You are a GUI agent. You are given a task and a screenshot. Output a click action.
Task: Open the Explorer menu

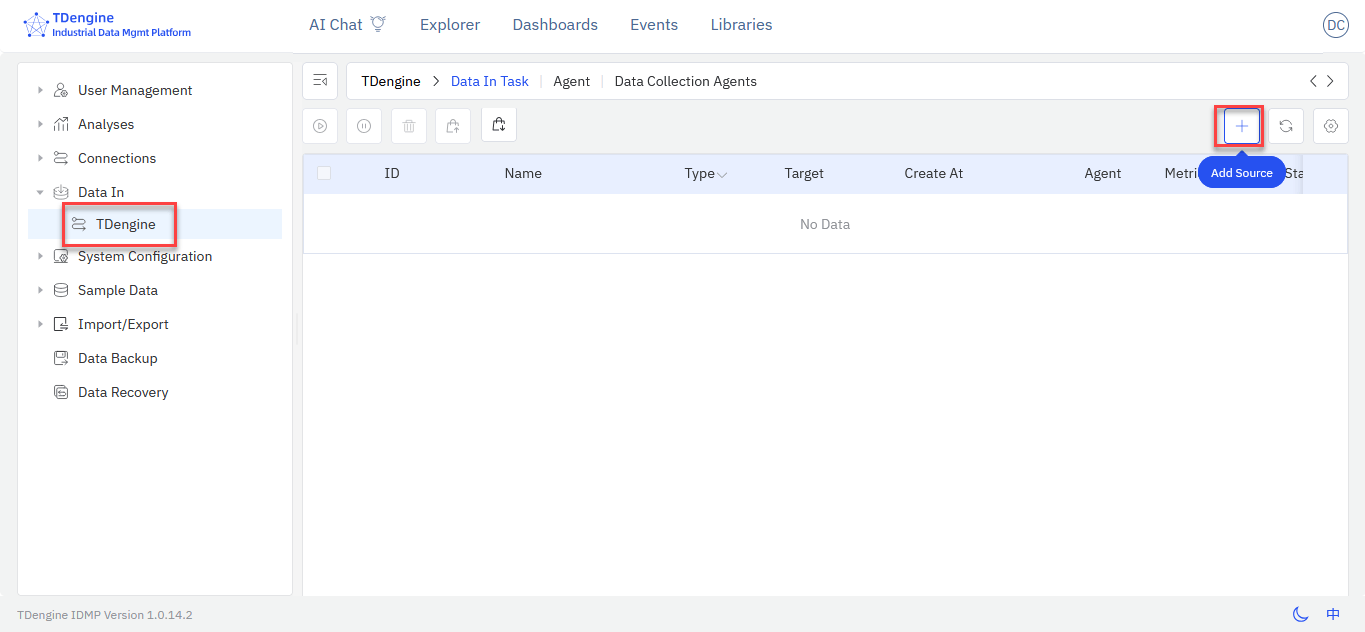449,25
